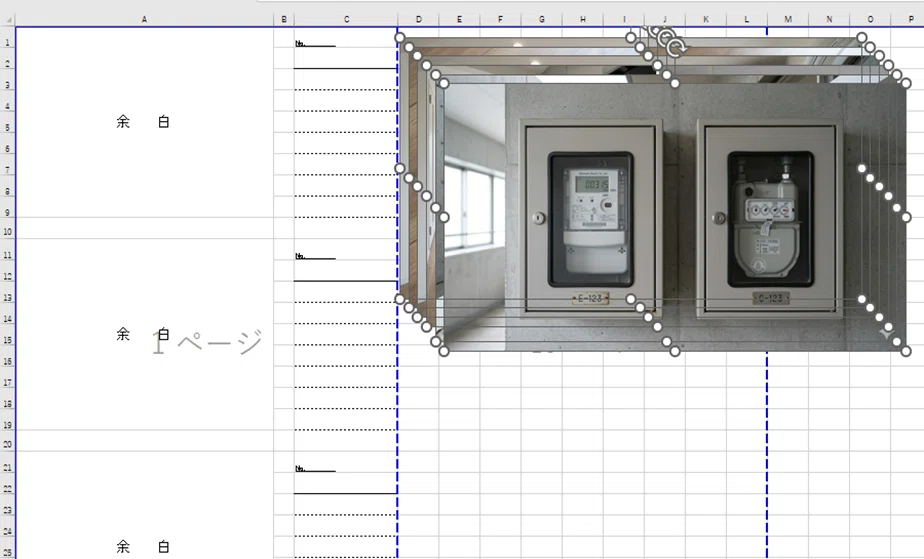The height and width of the screenshot is (559, 924).
Task: Select column P header
Action: pos(910,19)
